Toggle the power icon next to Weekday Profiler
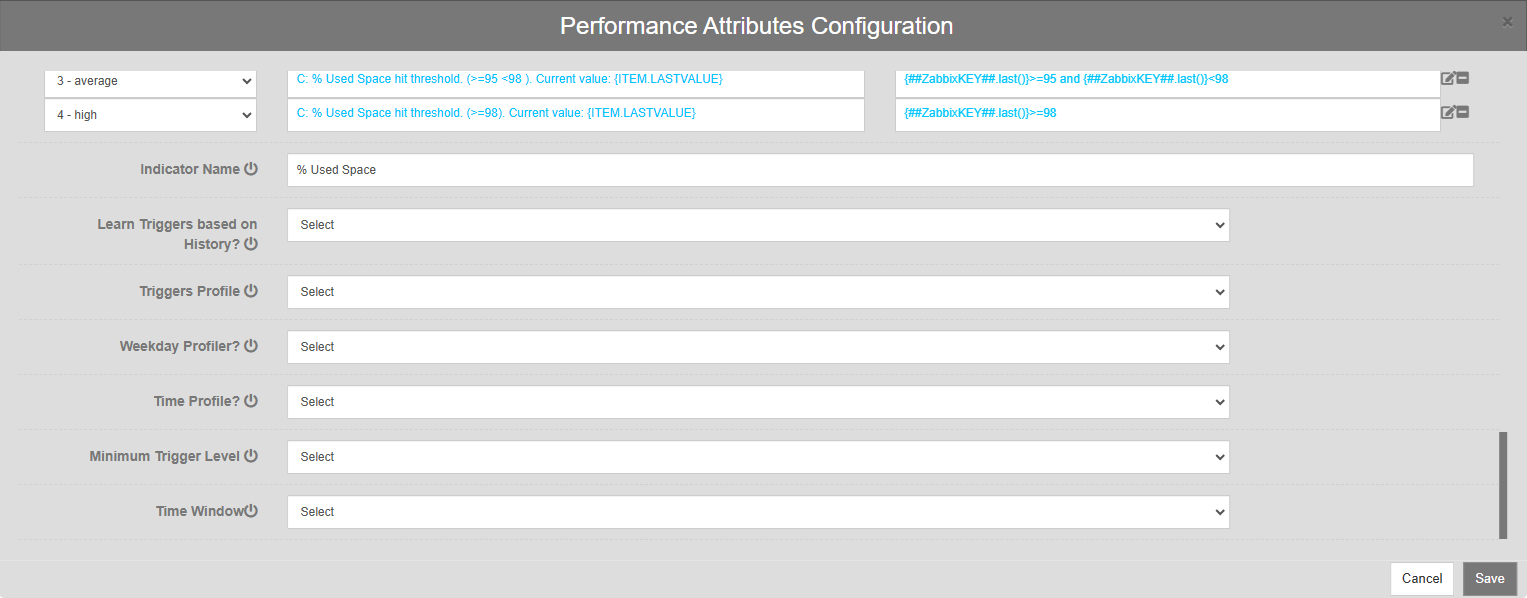This screenshot has height=598, width=1527. tap(251, 346)
